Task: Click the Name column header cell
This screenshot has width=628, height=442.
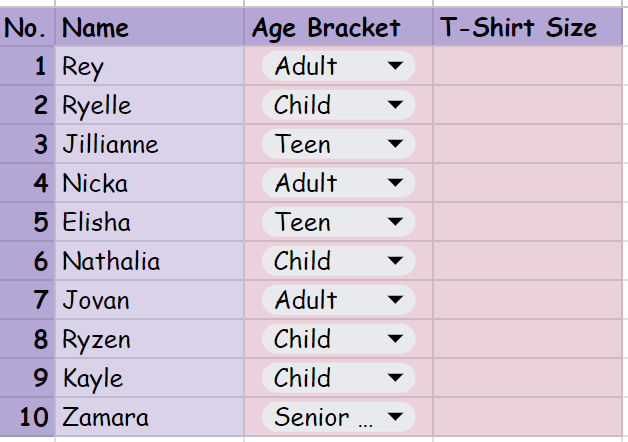Action: (x=150, y=27)
